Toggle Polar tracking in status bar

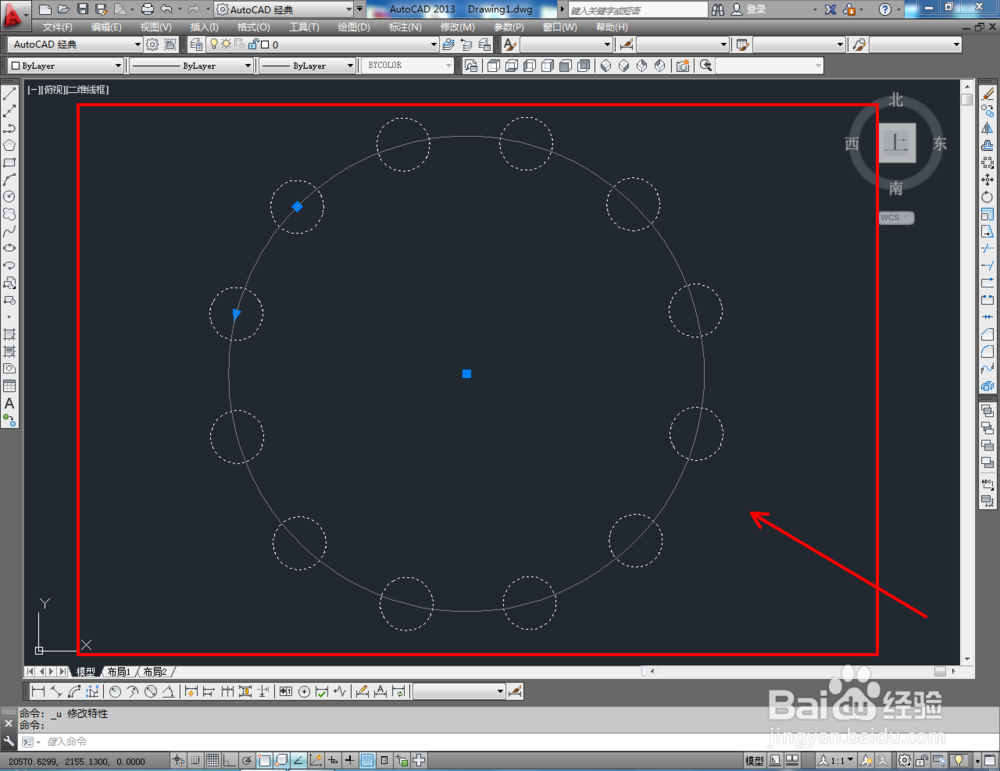click(x=246, y=760)
